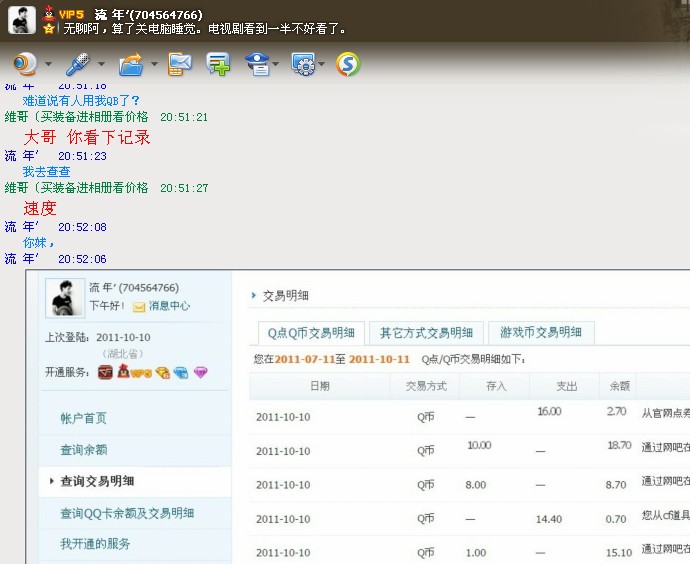
Task: Open 消息中心 link
Action: tap(169, 306)
